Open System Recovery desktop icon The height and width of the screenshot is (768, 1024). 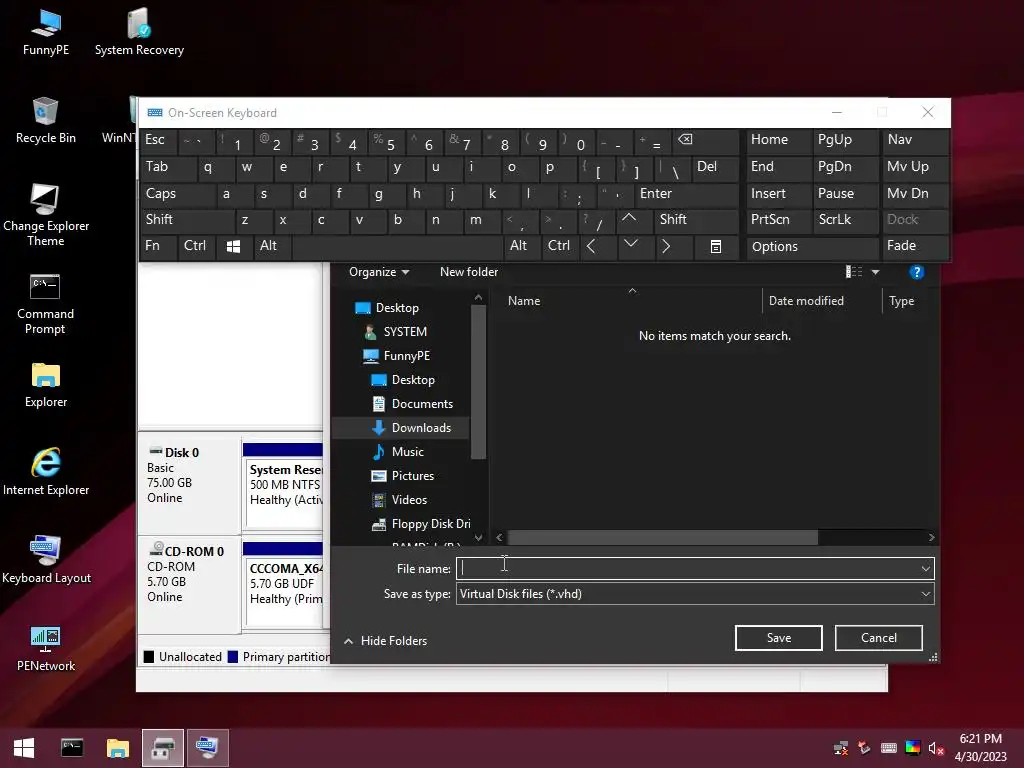click(139, 33)
